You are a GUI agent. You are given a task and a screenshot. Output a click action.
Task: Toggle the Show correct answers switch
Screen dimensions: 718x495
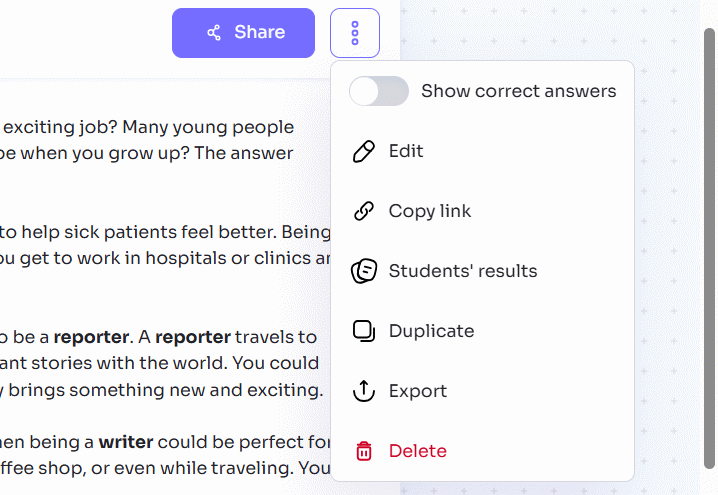coord(379,91)
